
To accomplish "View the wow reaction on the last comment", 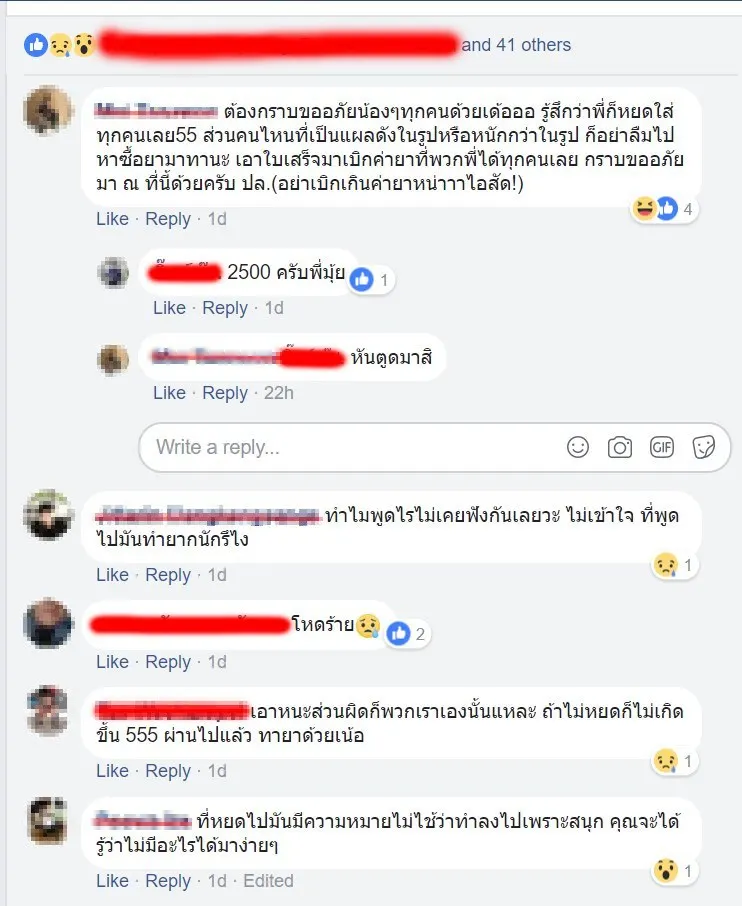I will (x=666, y=870).
